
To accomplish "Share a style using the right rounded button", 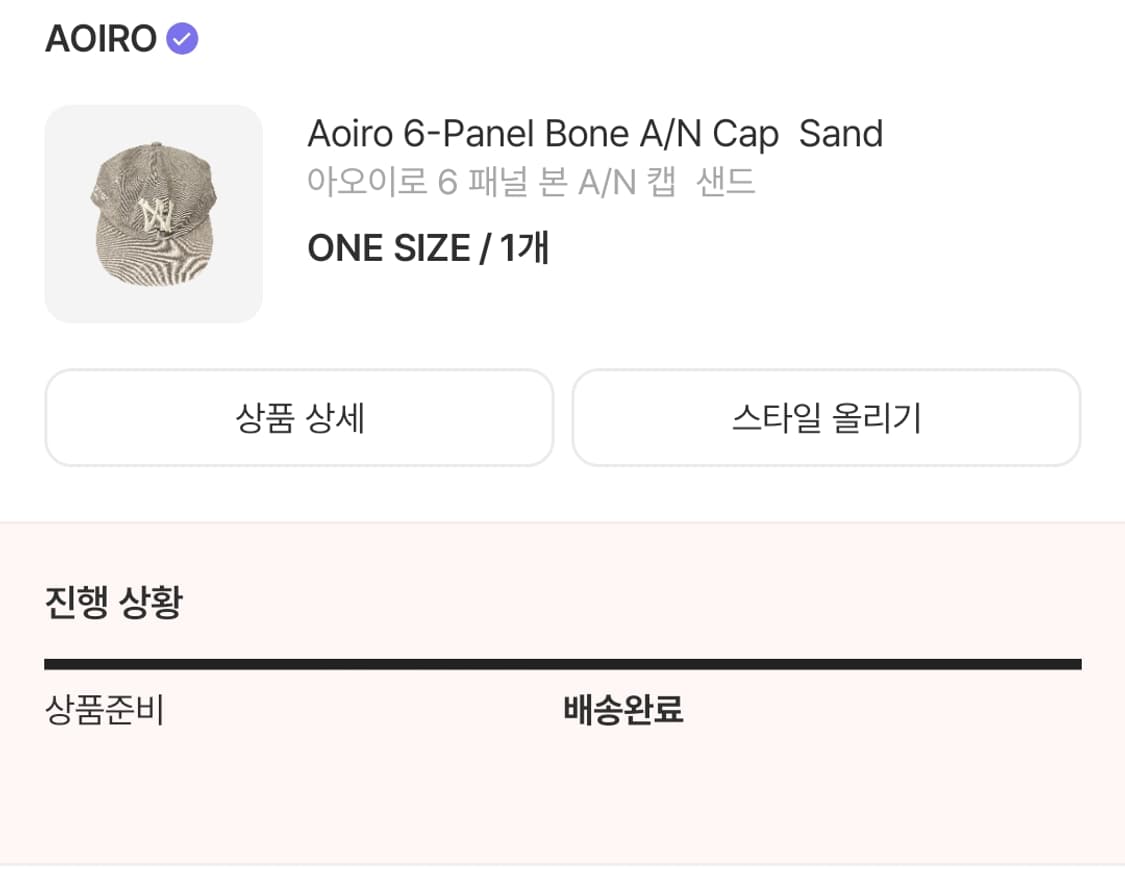I will (826, 418).
